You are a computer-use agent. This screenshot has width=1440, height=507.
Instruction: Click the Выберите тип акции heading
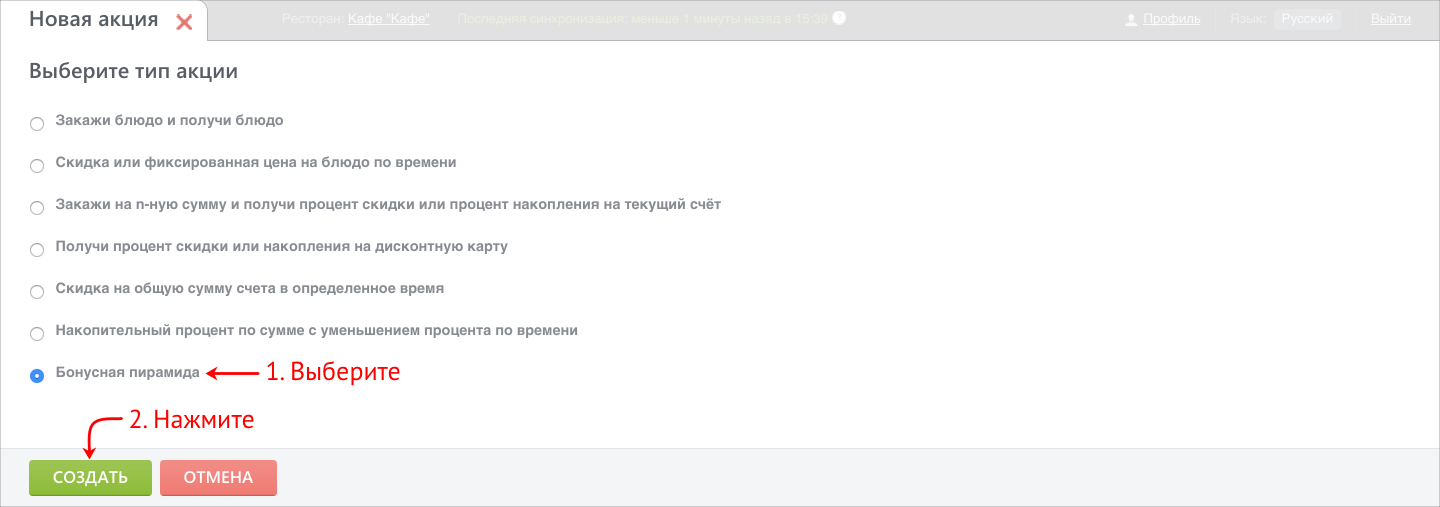(x=133, y=72)
